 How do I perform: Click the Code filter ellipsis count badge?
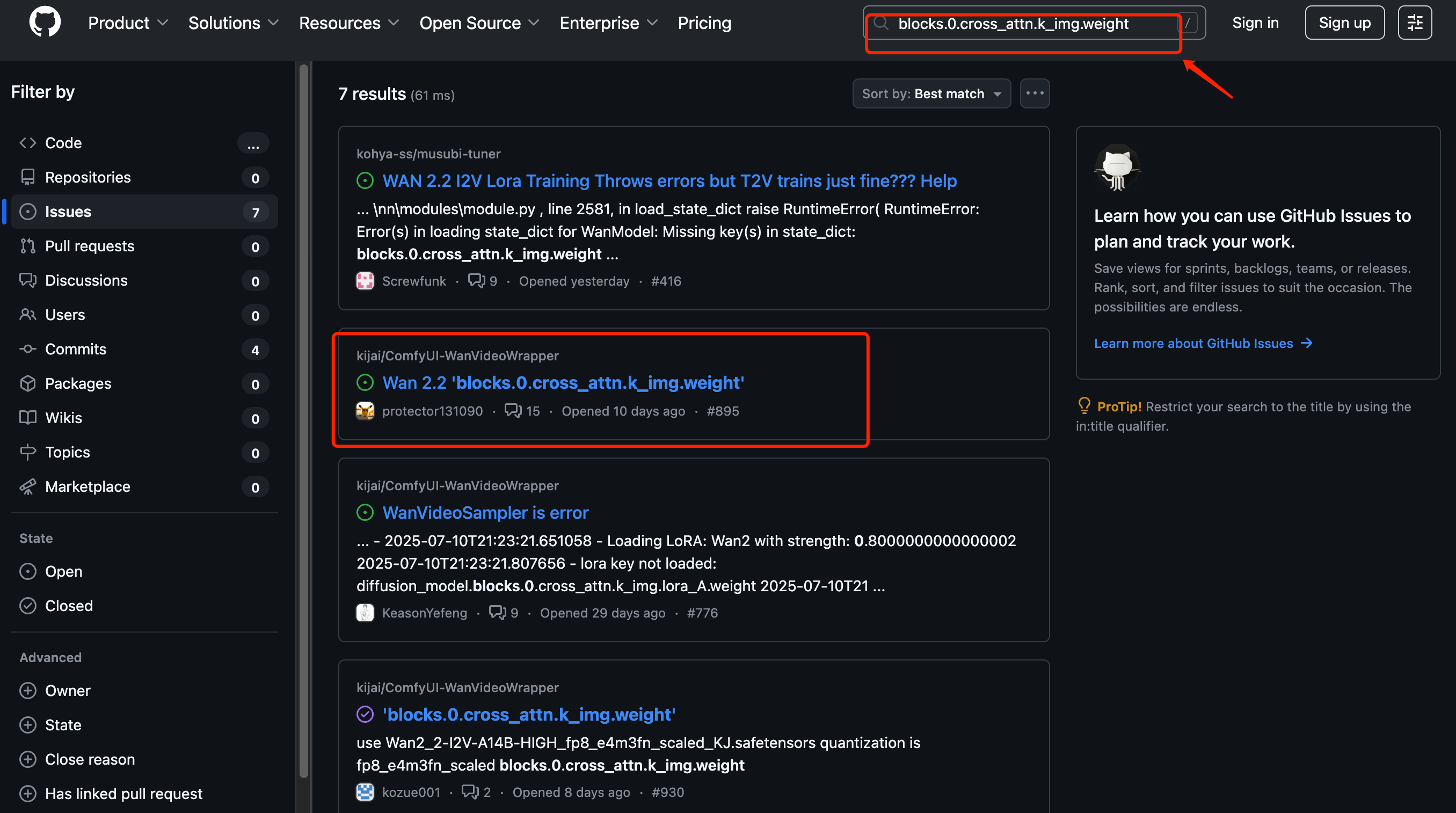click(253, 143)
